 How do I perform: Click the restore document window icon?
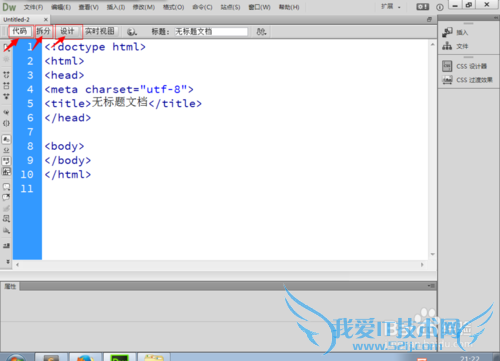pyautogui.click(x=429, y=19)
